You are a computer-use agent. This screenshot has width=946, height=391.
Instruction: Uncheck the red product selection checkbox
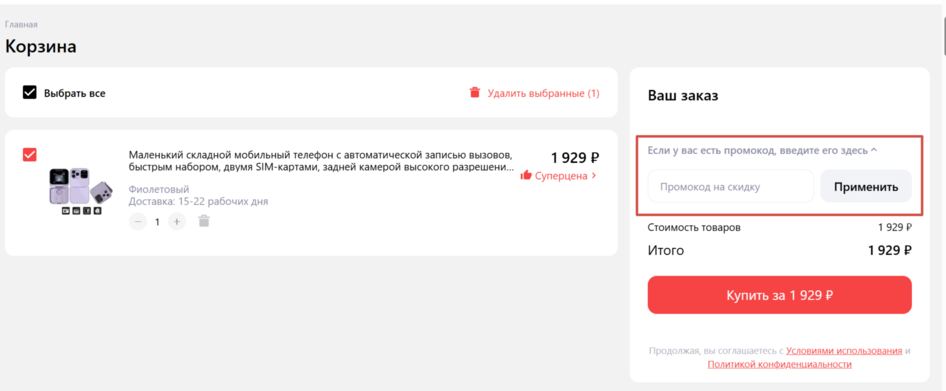[30, 154]
